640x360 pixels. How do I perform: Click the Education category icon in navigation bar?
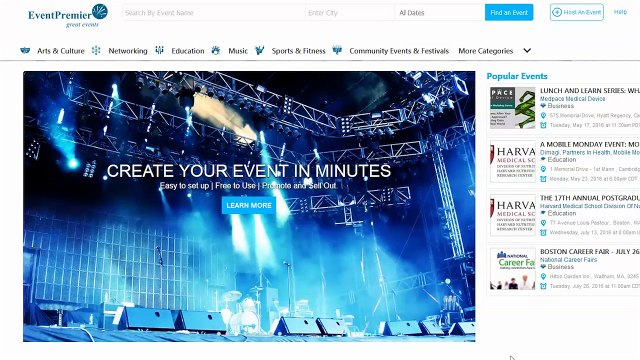tap(159, 50)
